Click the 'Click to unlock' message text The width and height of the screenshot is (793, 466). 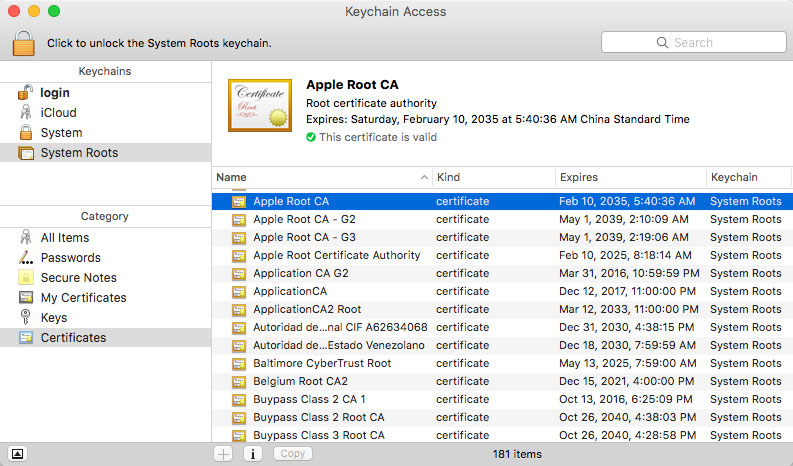tap(159, 43)
